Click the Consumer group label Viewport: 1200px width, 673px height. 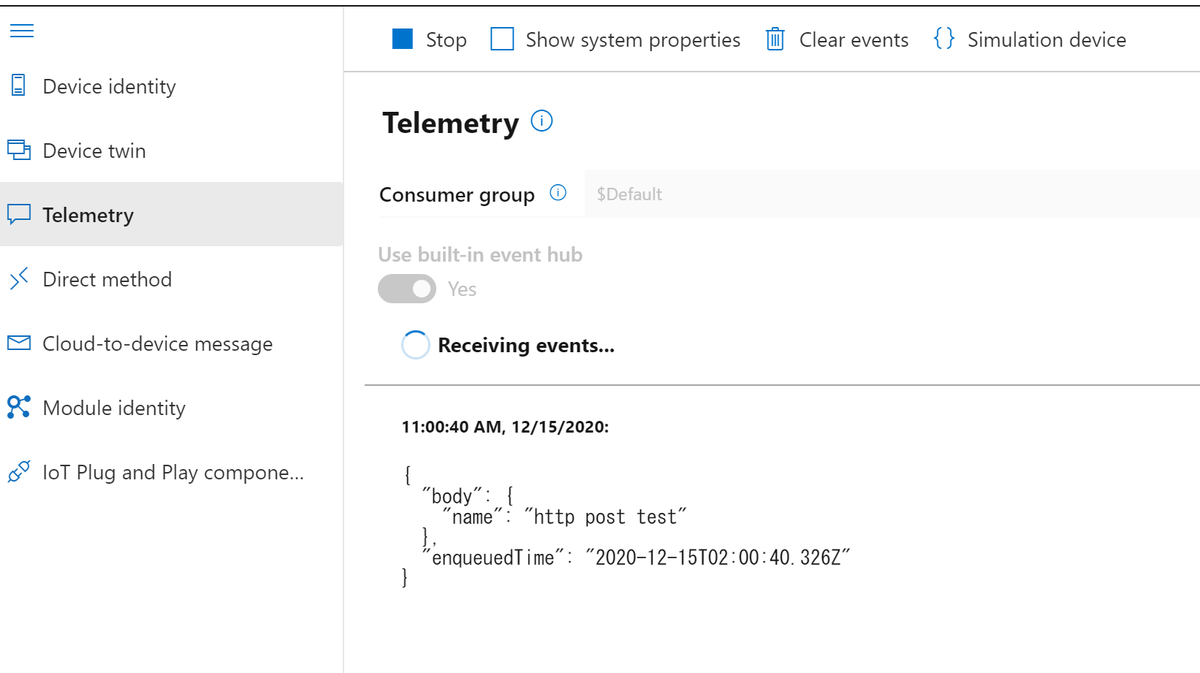point(457,195)
